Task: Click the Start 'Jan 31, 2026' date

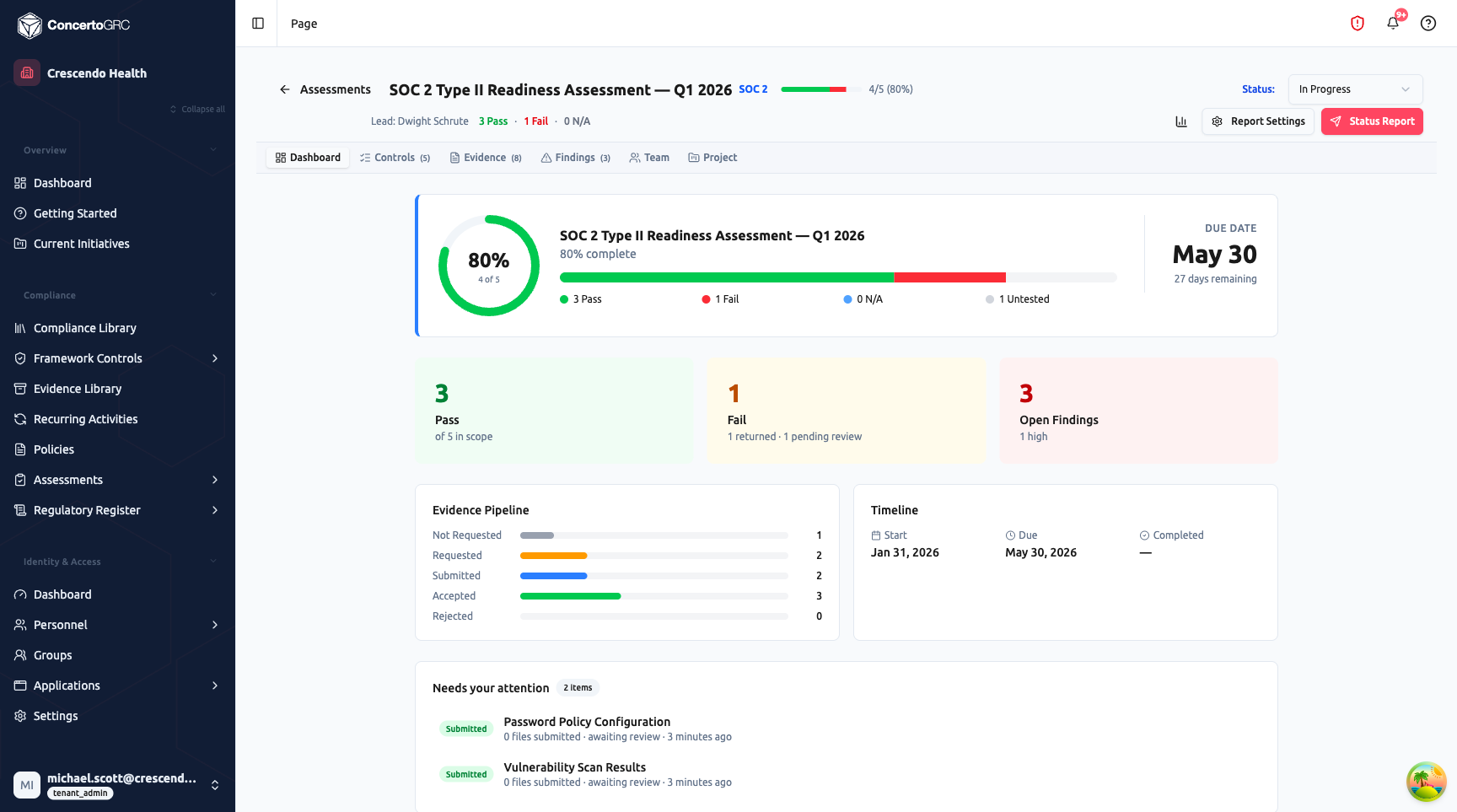Action: point(905,553)
